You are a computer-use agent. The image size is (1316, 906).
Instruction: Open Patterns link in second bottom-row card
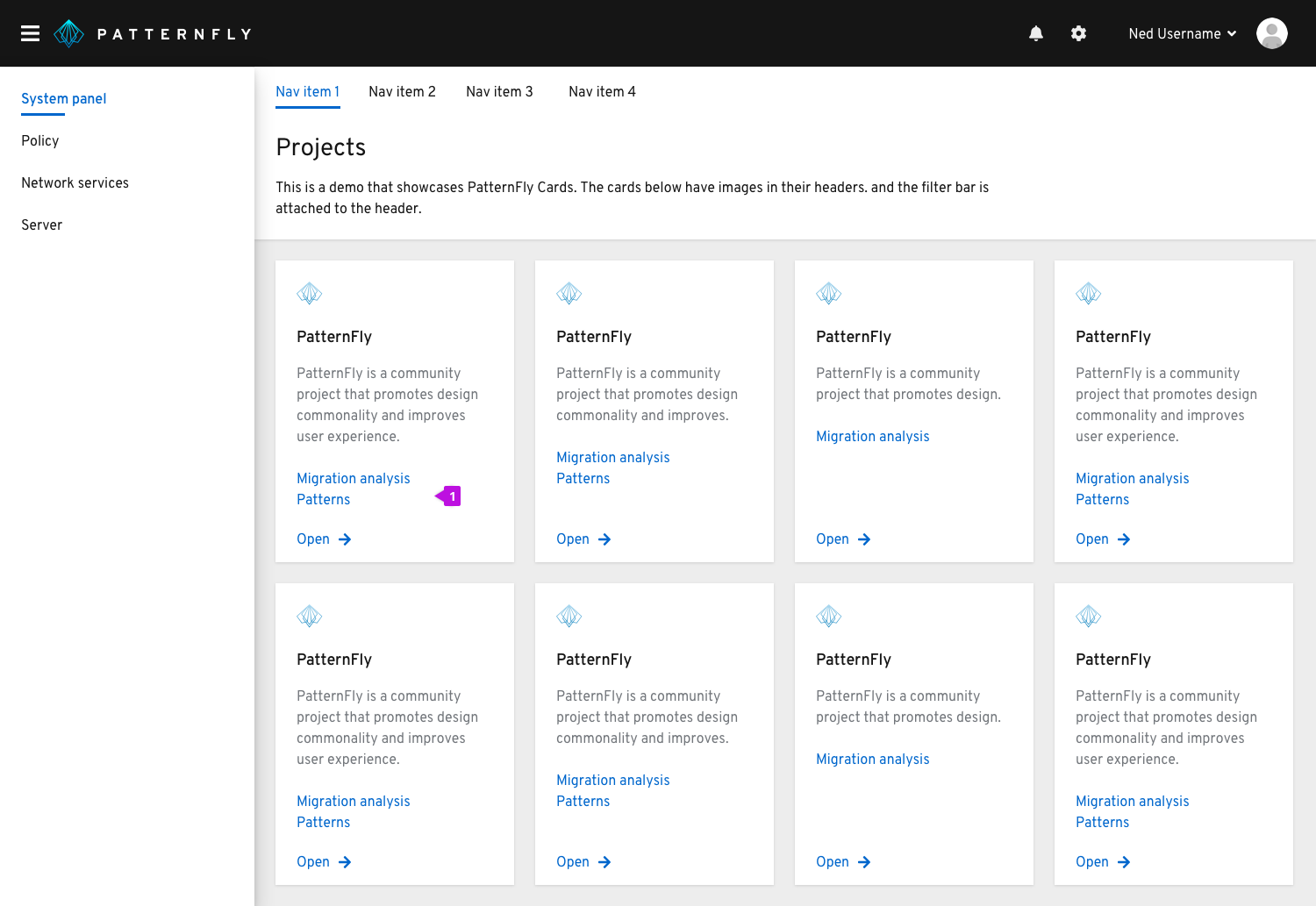click(x=583, y=801)
